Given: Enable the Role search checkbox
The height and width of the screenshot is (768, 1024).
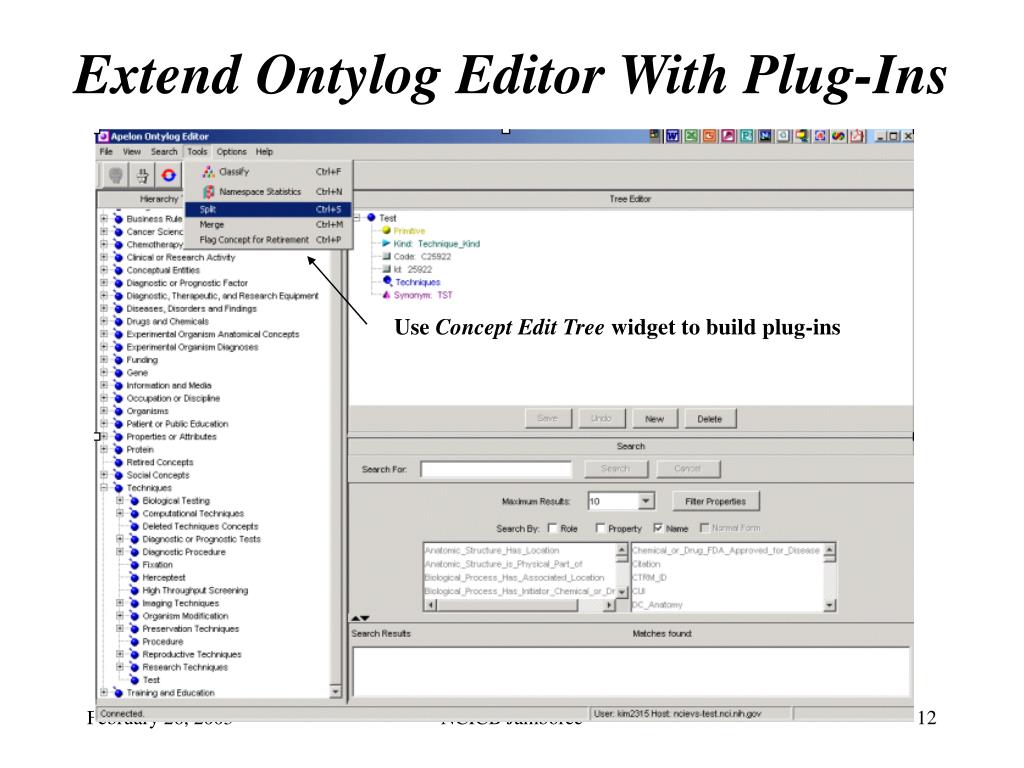Looking at the screenshot, I should click(552, 528).
